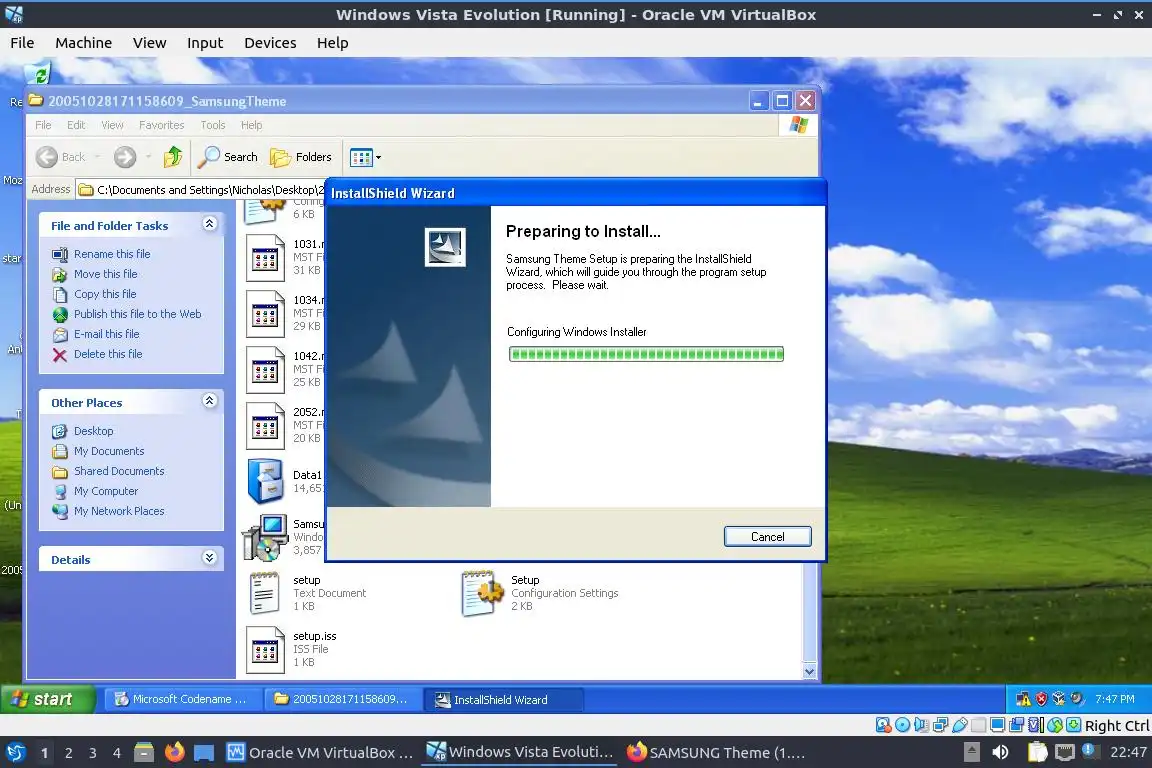Image resolution: width=1152 pixels, height=768 pixels.
Task: Select the 1031 MST file icon
Action: [x=264, y=258]
